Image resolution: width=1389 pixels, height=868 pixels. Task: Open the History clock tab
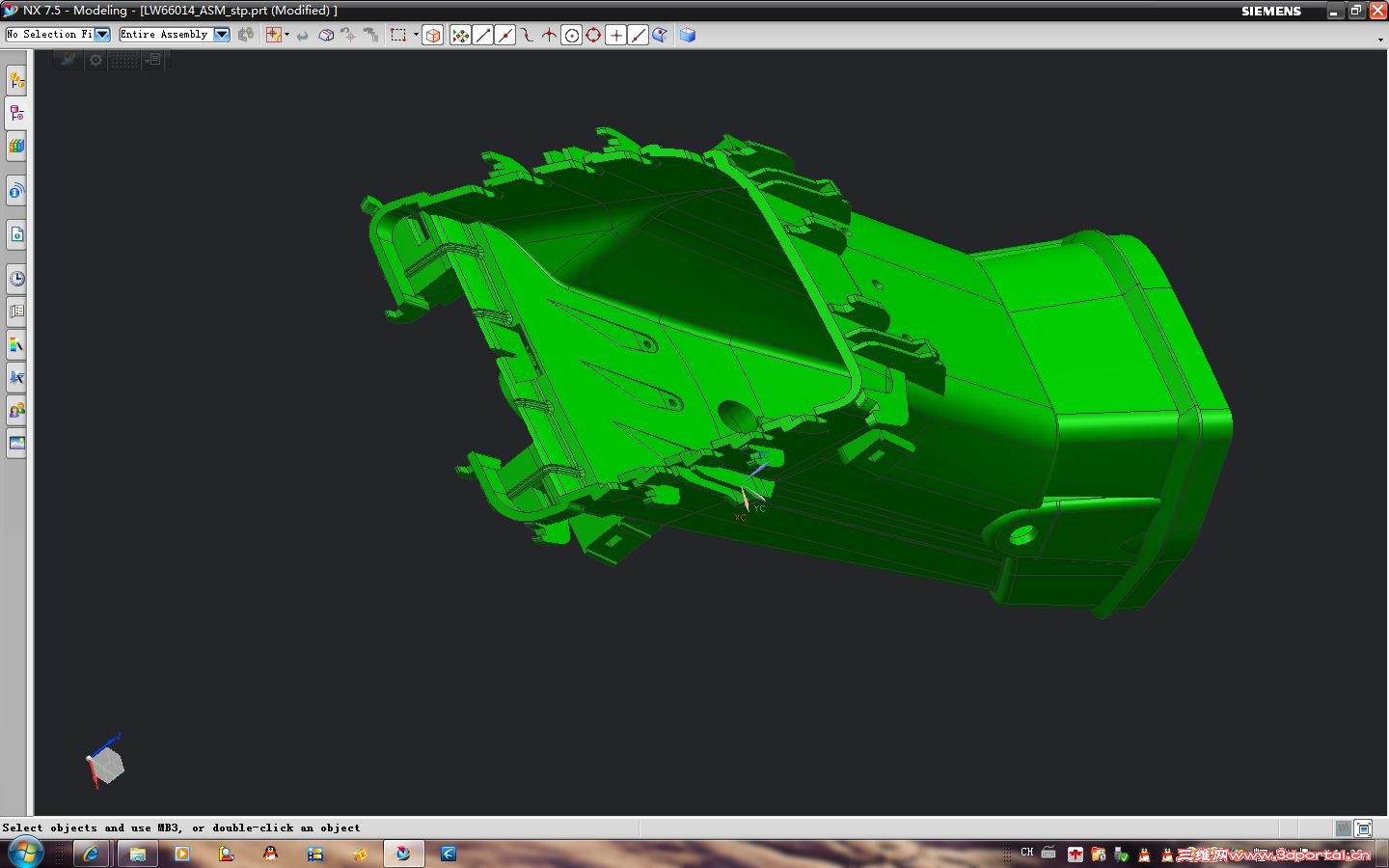click(16, 279)
